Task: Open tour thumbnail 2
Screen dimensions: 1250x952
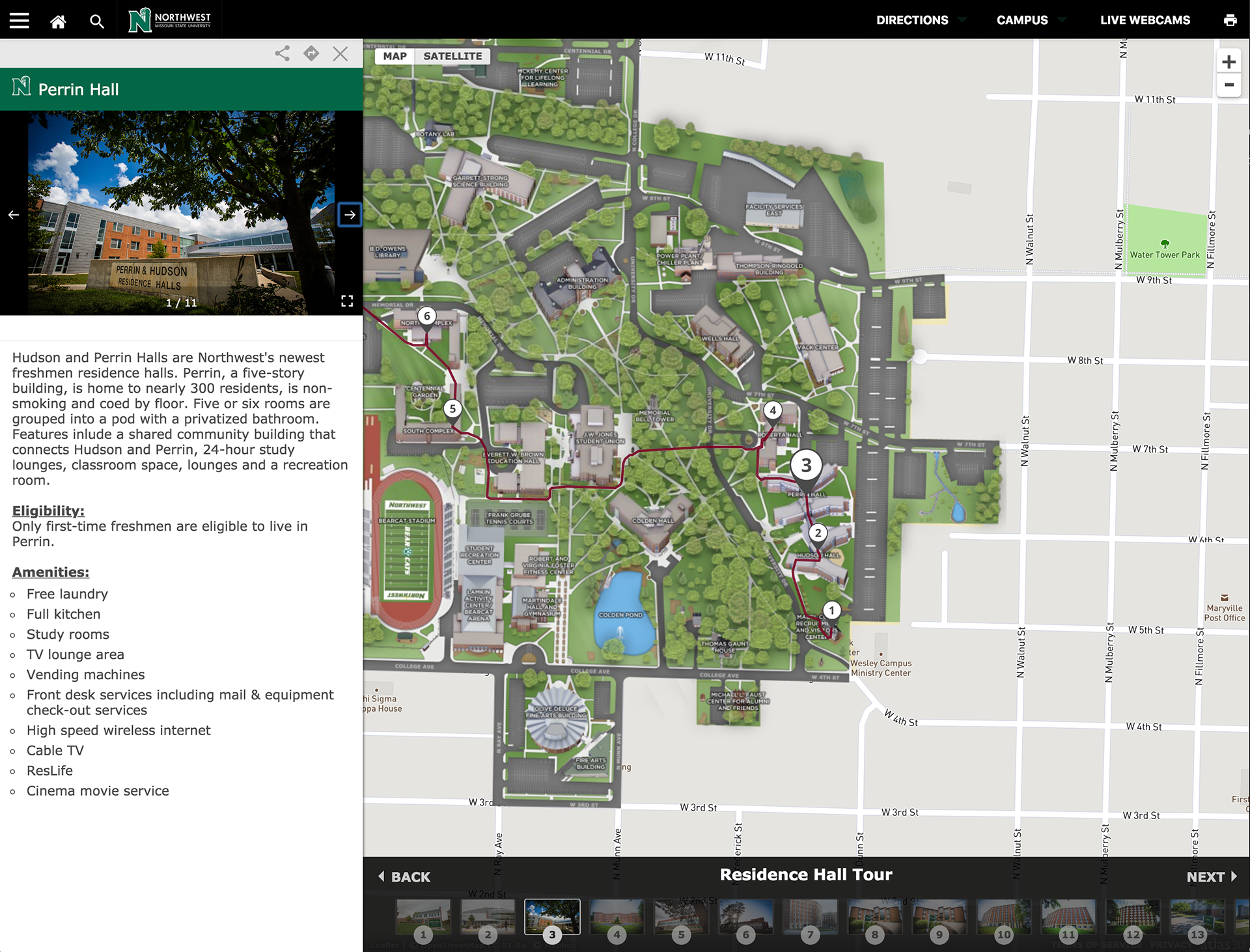Action: coord(488,919)
